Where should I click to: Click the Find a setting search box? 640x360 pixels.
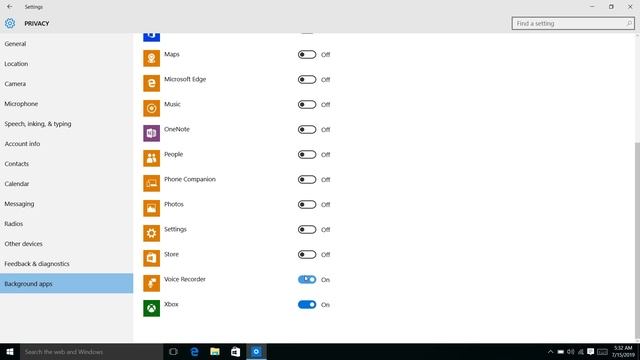coord(573,24)
